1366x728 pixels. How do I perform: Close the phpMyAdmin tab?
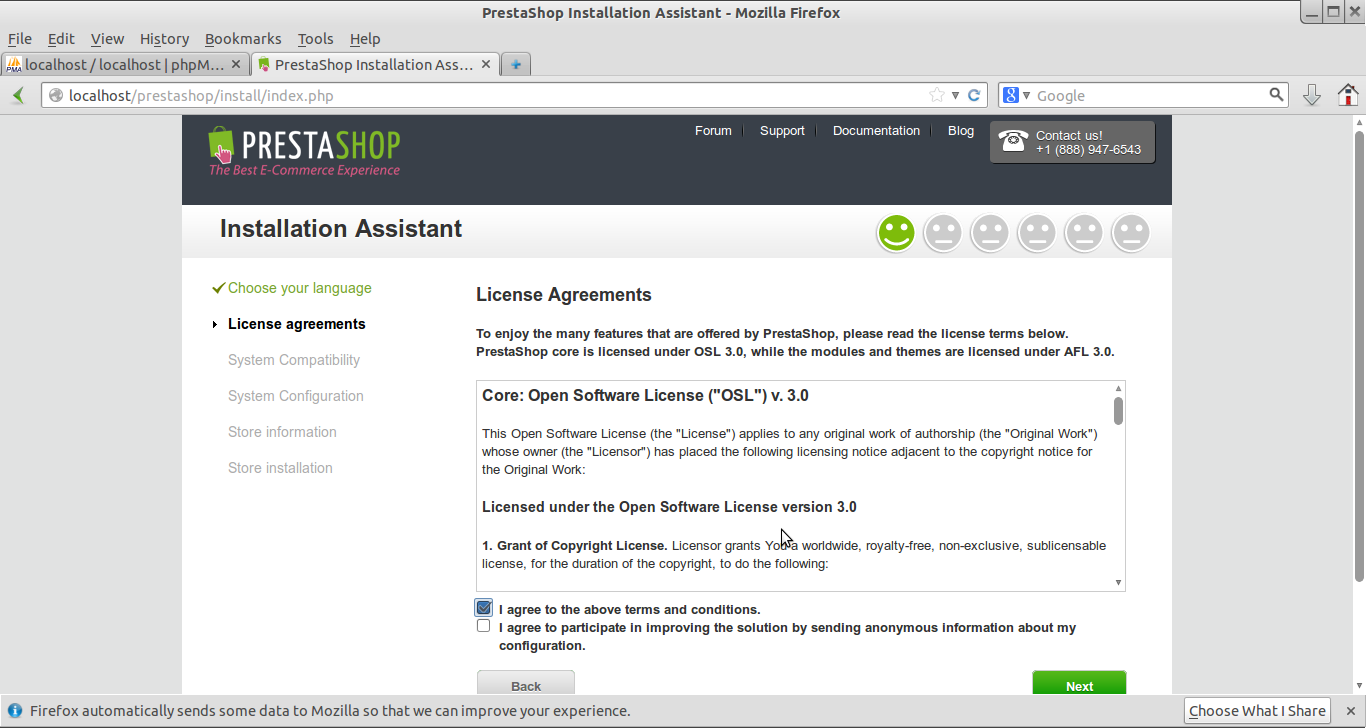(236, 64)
